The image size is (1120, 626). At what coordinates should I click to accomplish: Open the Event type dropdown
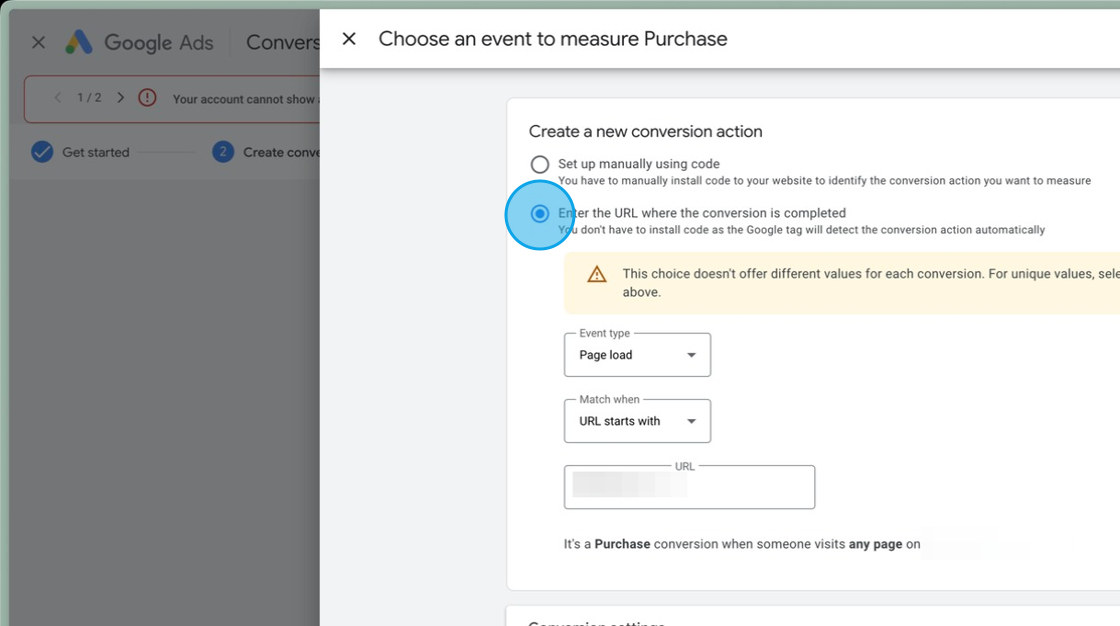point(637,354)
